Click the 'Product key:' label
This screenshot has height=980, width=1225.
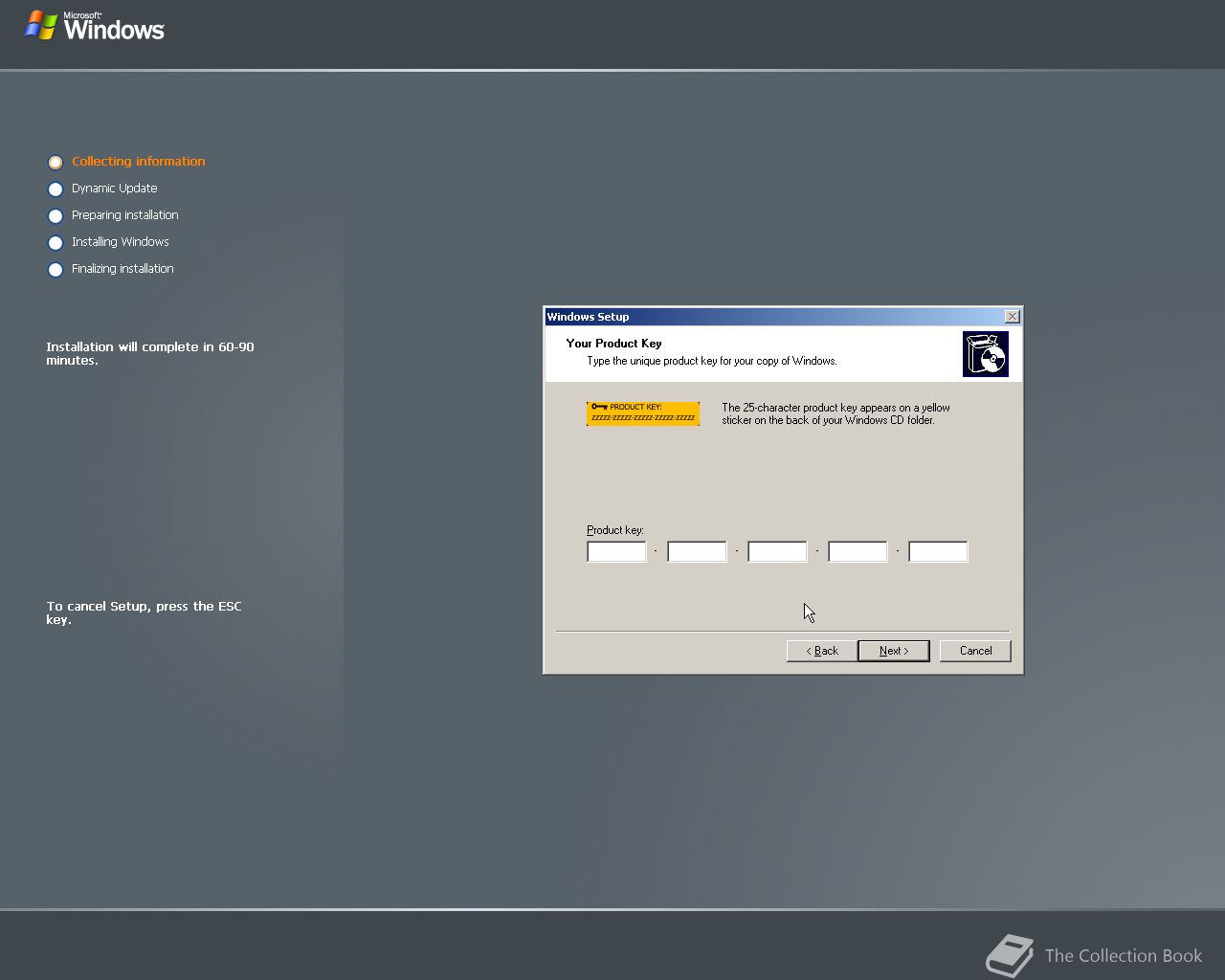click(615, 530)
